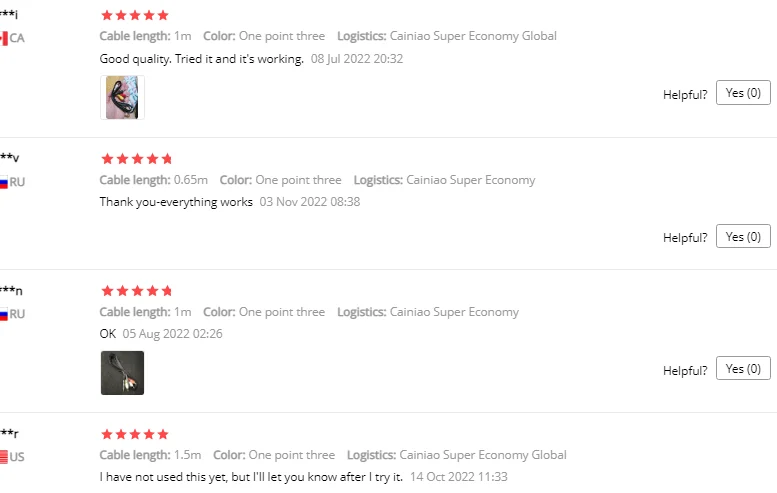Select reviewer name **r
The height and width of the screenshot is (493, 777).
coord(9,434)
